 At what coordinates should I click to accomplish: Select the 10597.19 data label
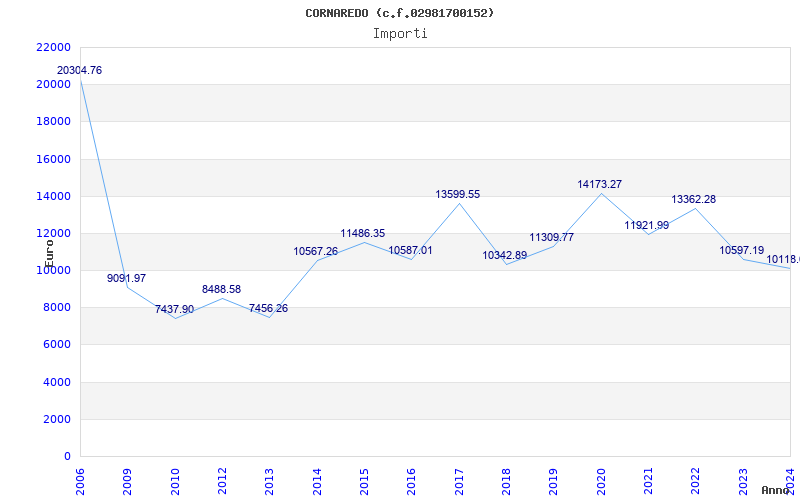pyautogui.click(x=741, y=251)
